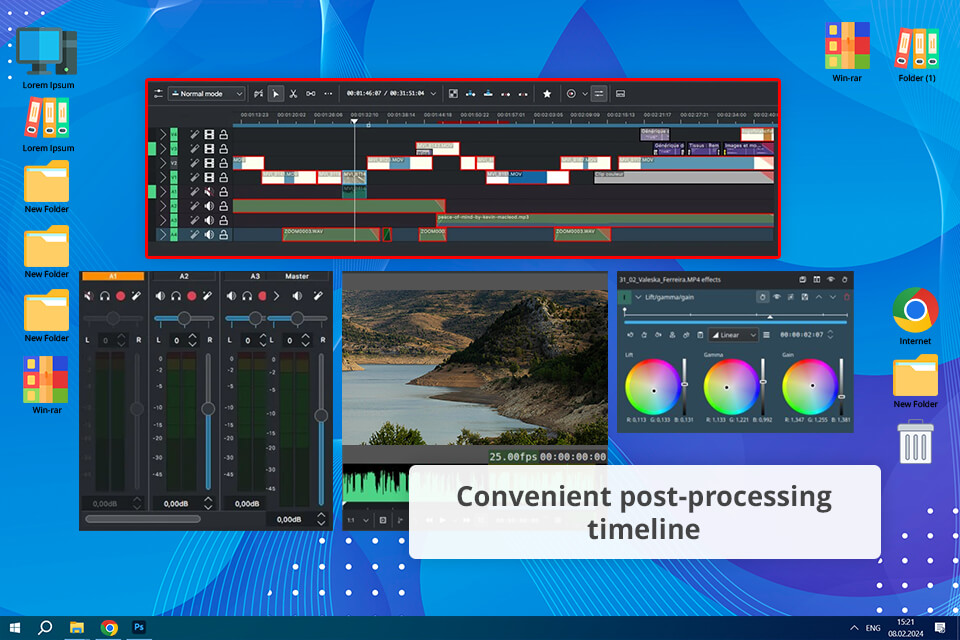Open the timecode format dropdown arrow in the timeline toolbar
The width and height of the screenshot is (960, 640).
pos(433,94)
